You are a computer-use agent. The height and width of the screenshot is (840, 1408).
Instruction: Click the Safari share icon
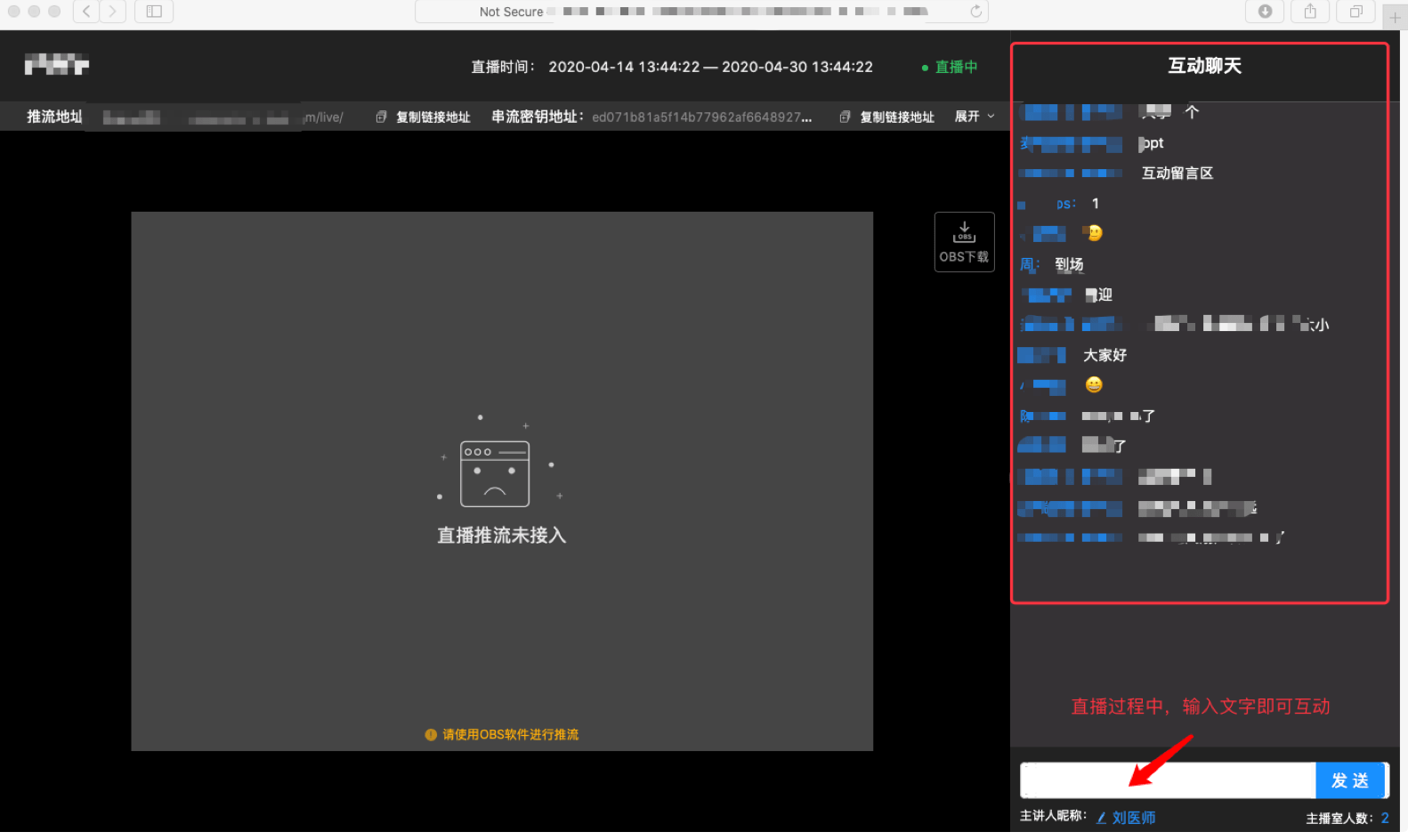point(1310,12)
